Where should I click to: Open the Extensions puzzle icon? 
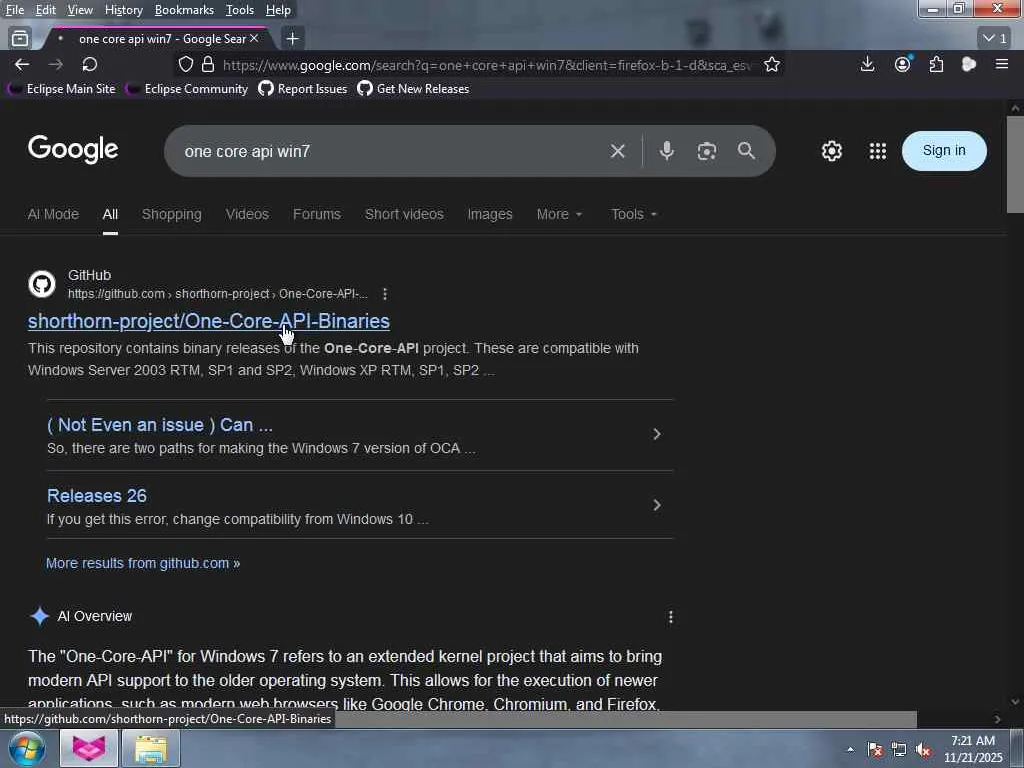[936, 64]
